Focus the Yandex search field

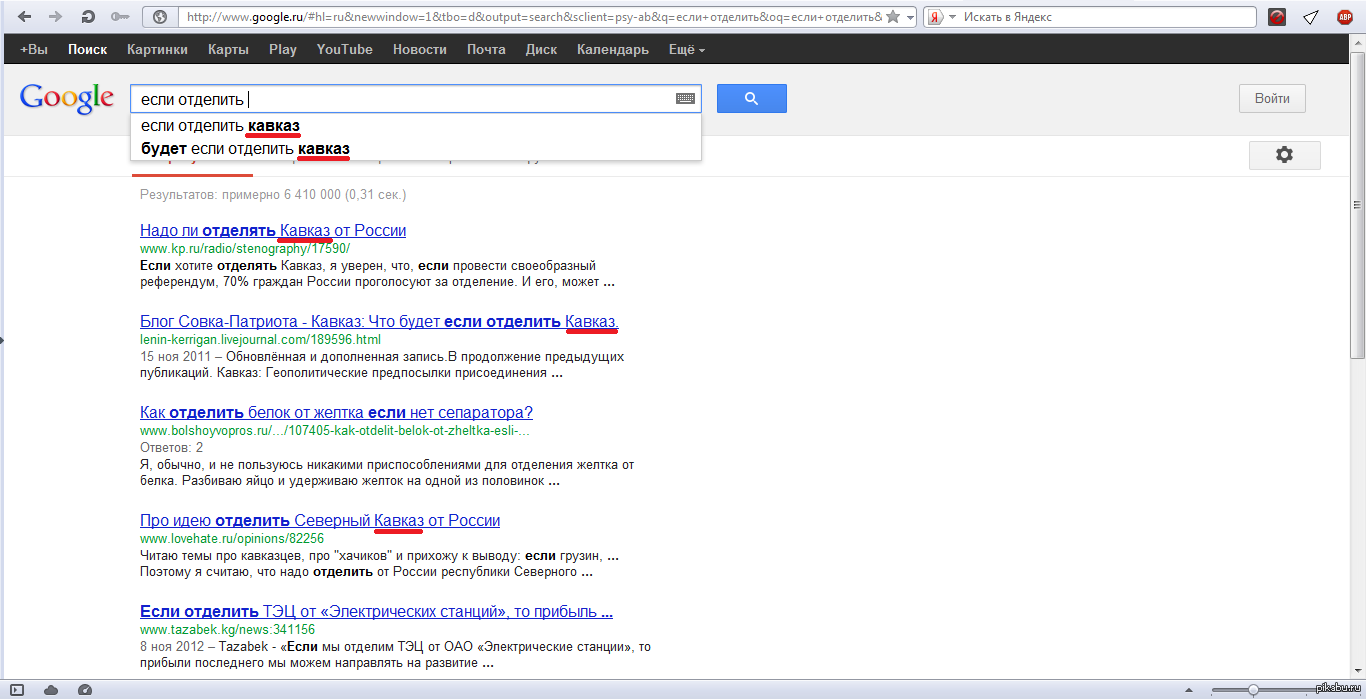(x=1105, y=17)
